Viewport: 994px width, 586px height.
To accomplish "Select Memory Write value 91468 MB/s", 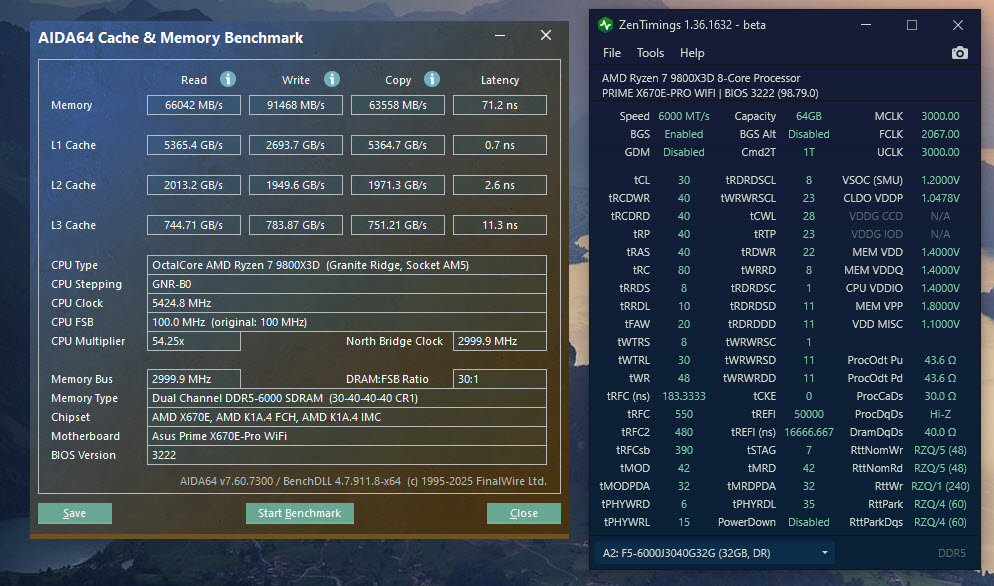I will 296,105.
